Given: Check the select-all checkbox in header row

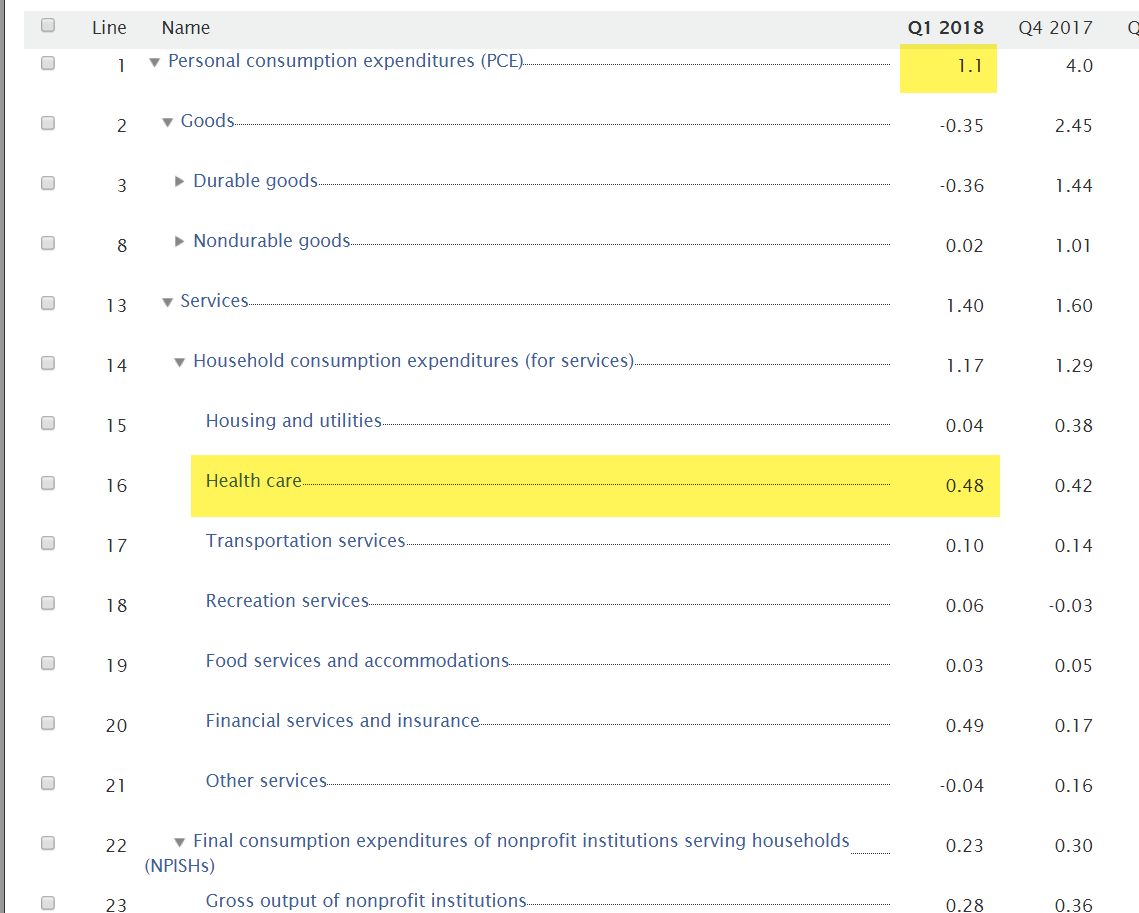Looking at the screenshot, I should (x=48, y=26).
